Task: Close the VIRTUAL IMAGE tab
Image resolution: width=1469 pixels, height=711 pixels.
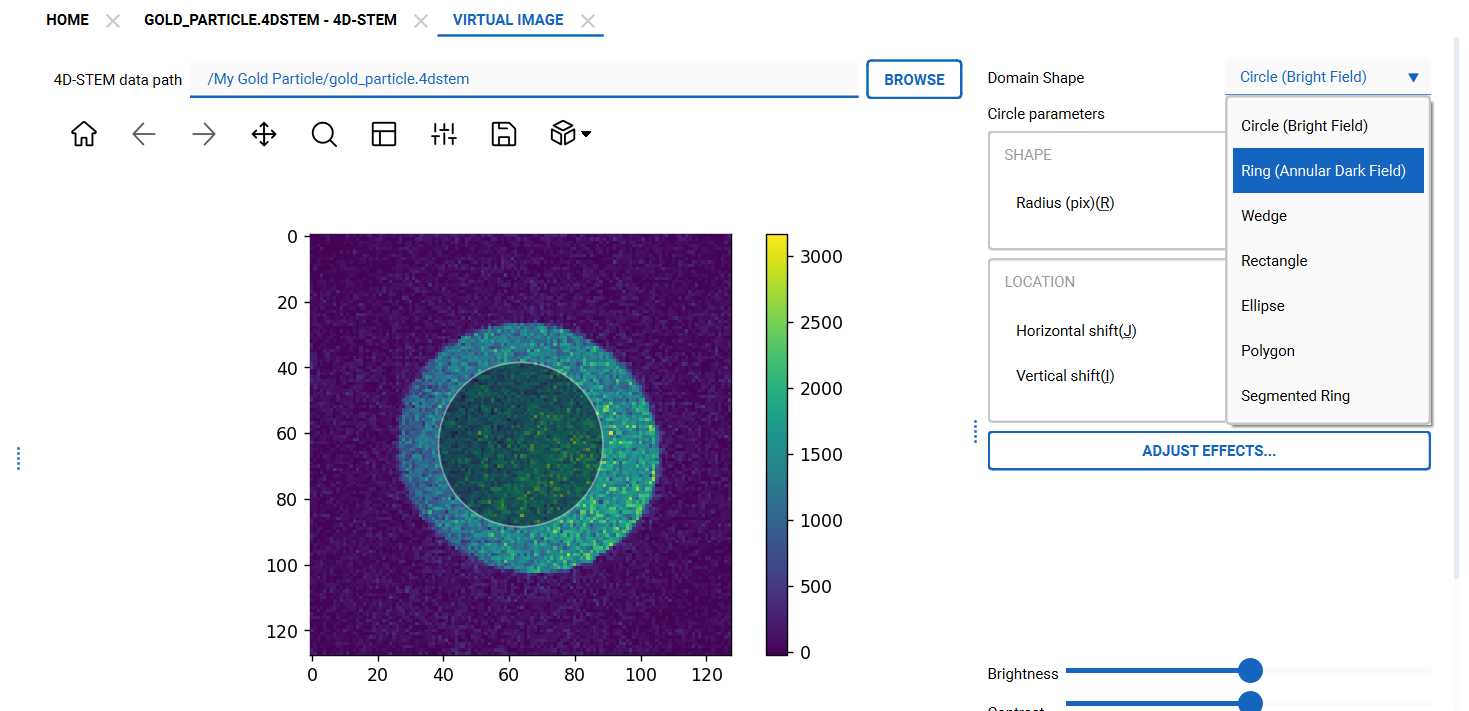Action: point(588,21)
